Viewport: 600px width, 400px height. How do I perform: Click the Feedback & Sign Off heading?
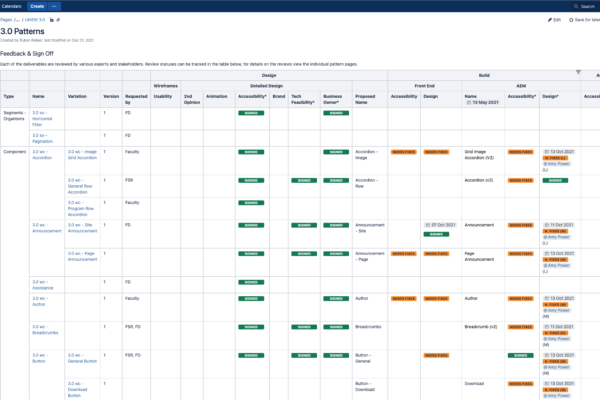coord(27,54)
